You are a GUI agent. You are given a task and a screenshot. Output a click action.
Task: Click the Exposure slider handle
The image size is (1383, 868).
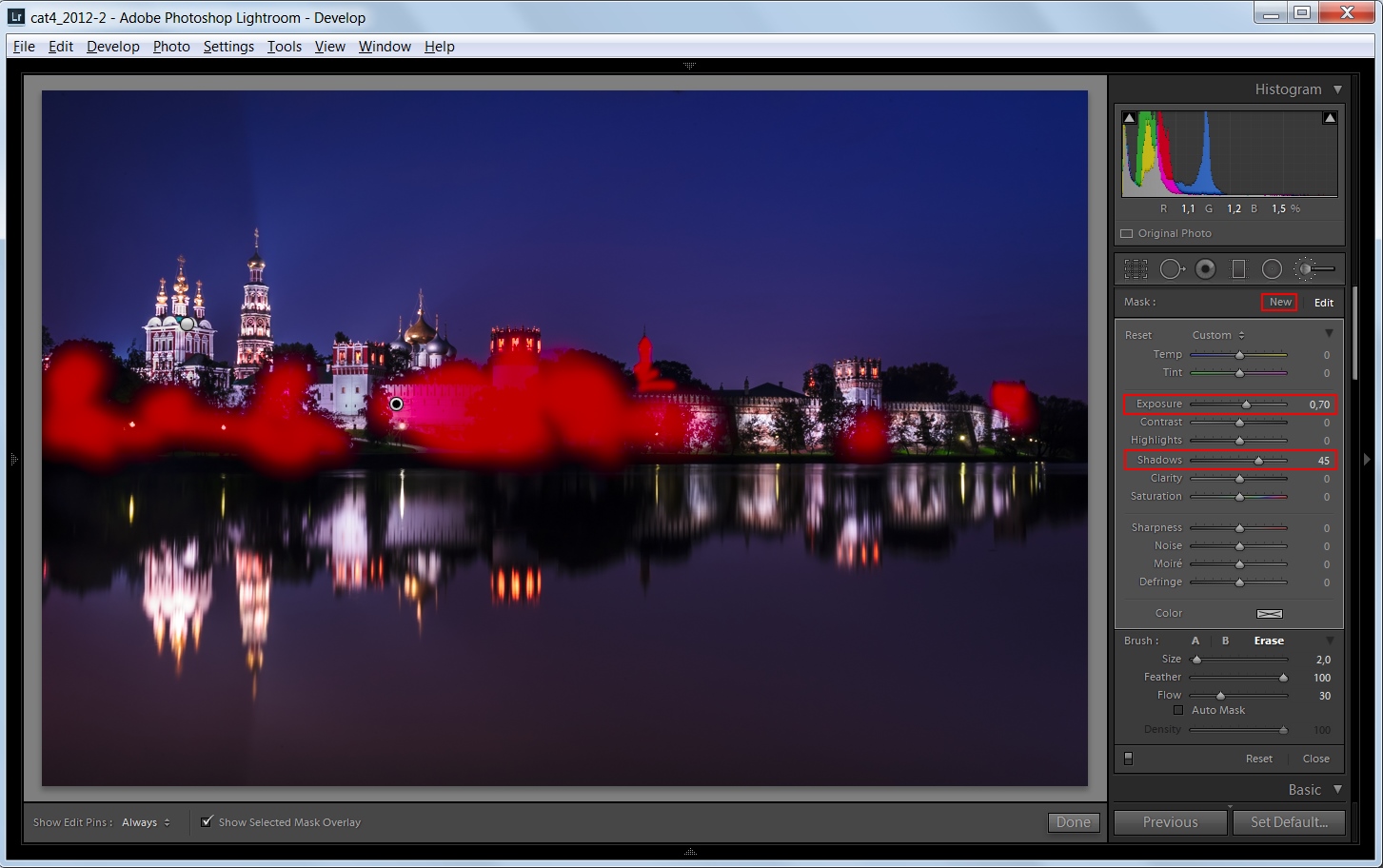tap(1246, 404)
